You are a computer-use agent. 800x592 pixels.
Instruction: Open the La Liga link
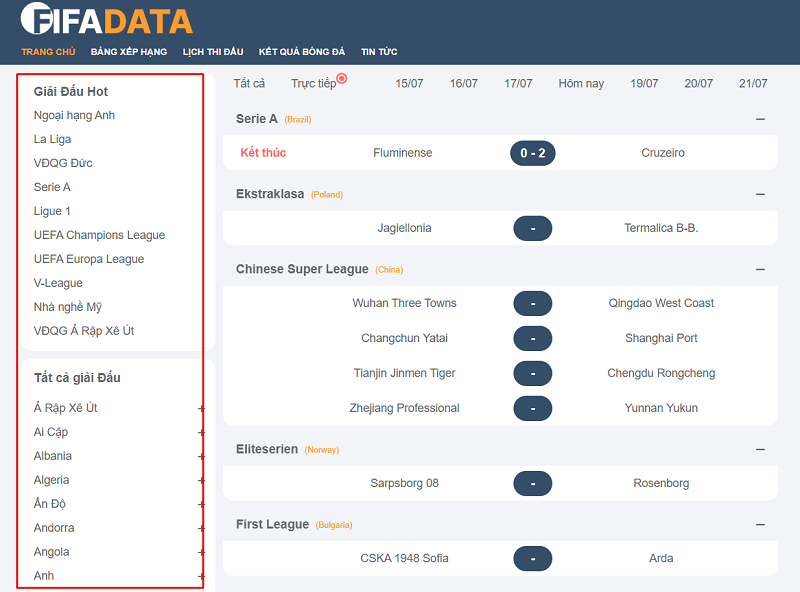click(x=53, y=139)
